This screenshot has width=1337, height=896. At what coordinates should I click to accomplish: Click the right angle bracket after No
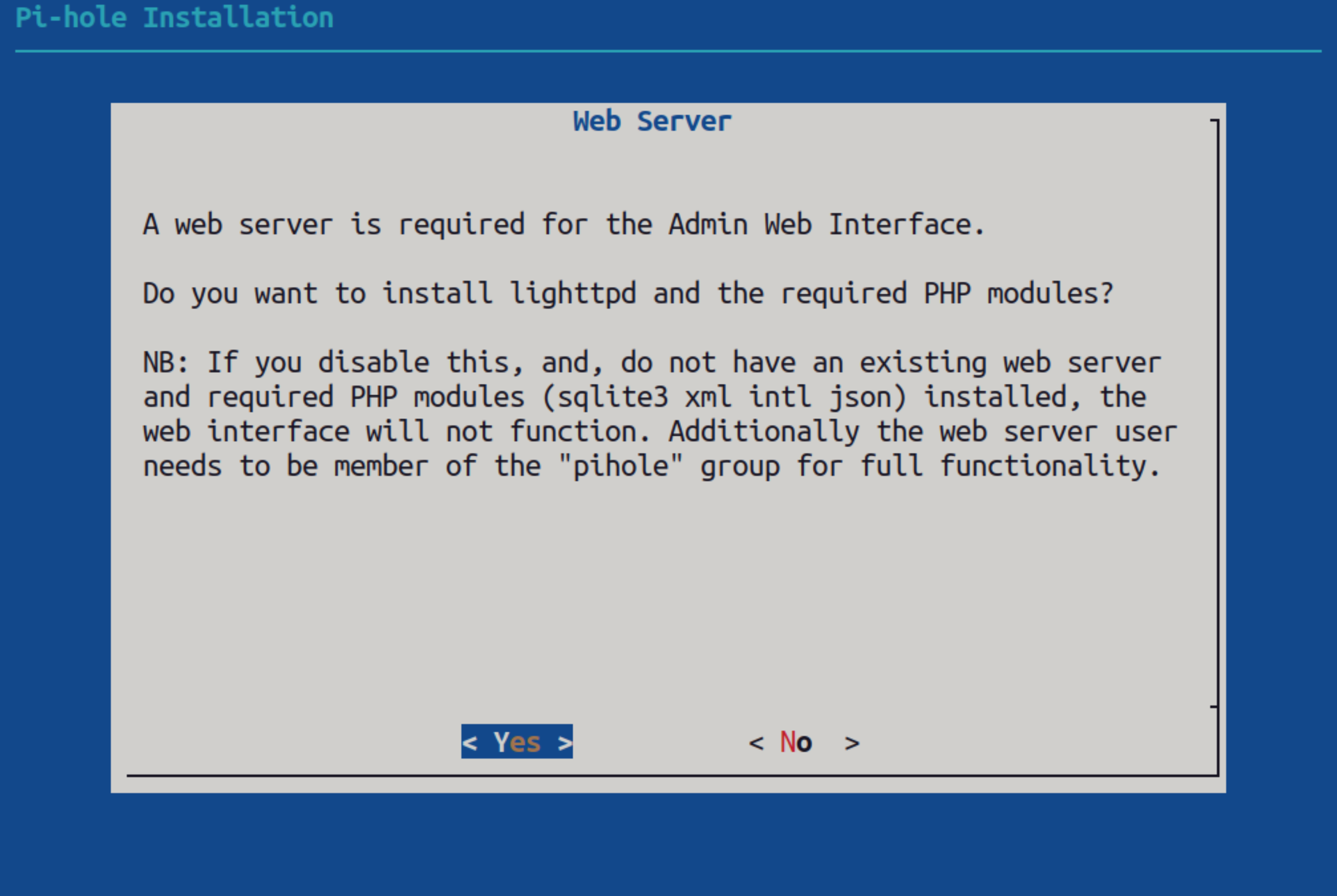coord(852,743)
